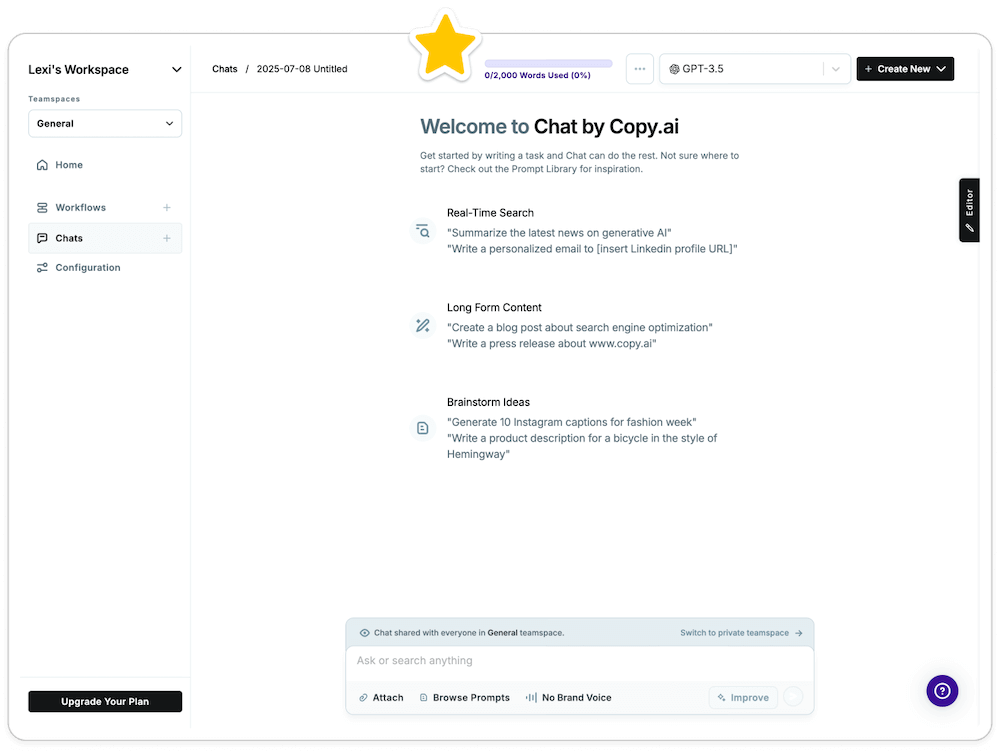Pick the Instagram captions fashion week prompt
The image size is (1000, 751).
(x=571, y=423)
